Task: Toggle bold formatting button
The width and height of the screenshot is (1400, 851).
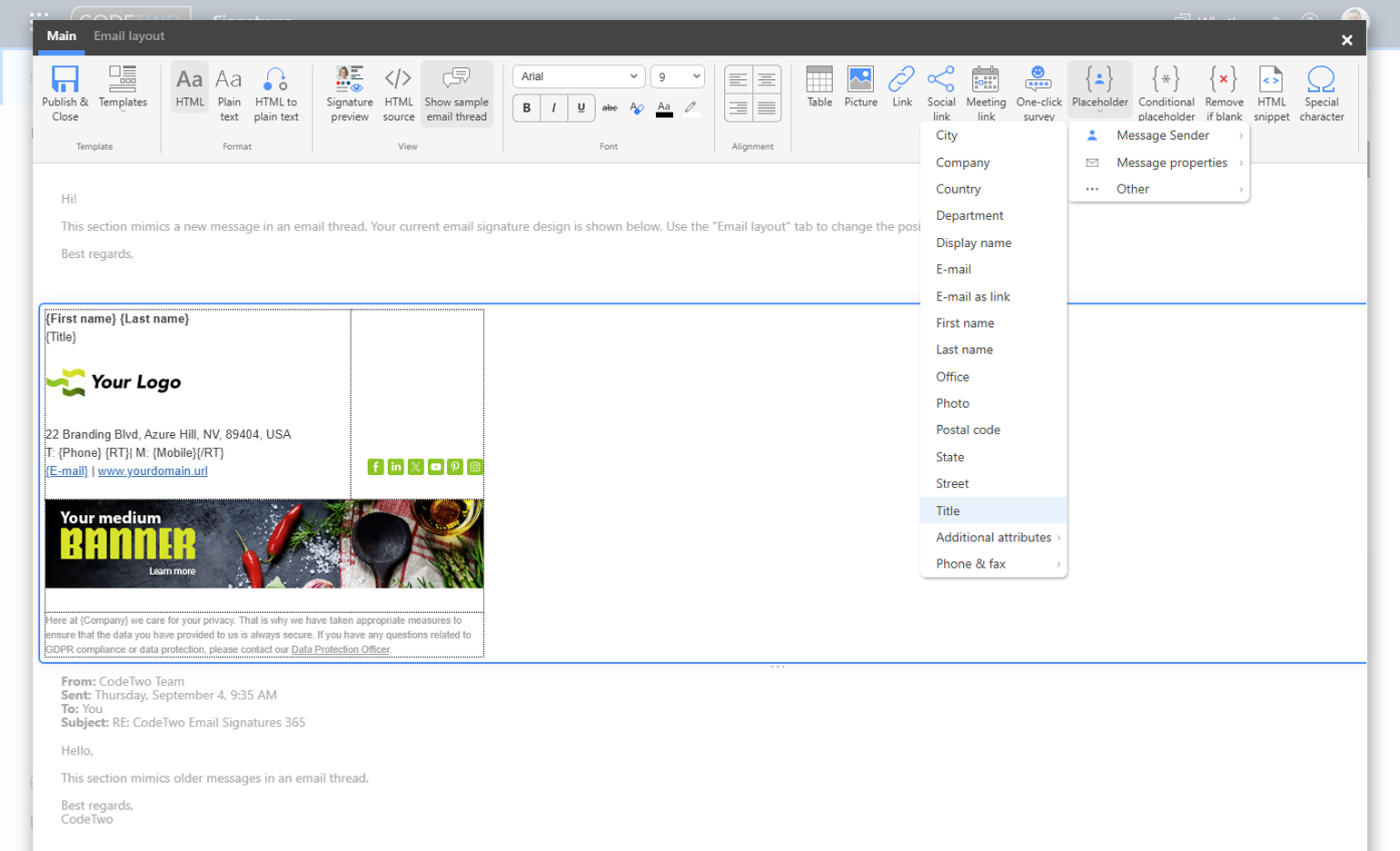Action: [x=527, y=108]
